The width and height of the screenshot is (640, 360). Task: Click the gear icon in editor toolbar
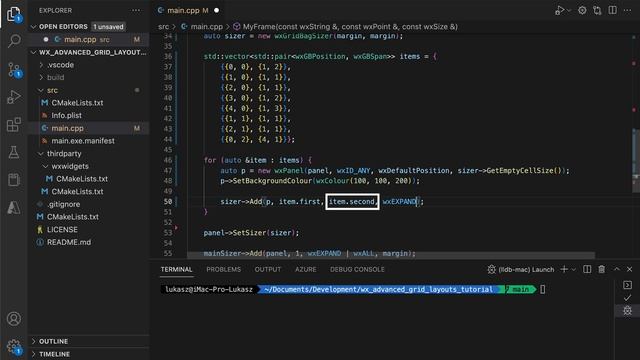pos(582,11)
